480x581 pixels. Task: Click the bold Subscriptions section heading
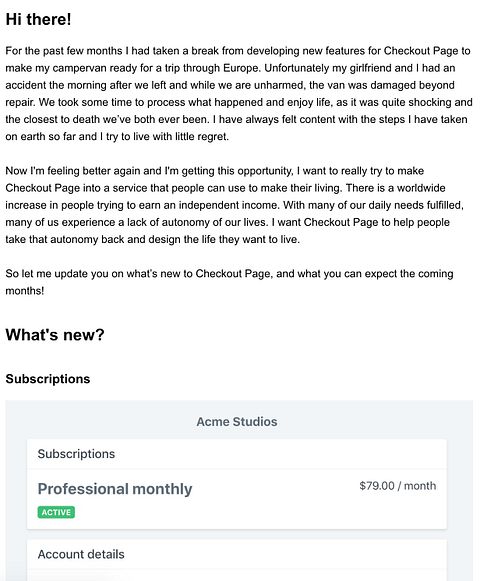click(48, 379)
